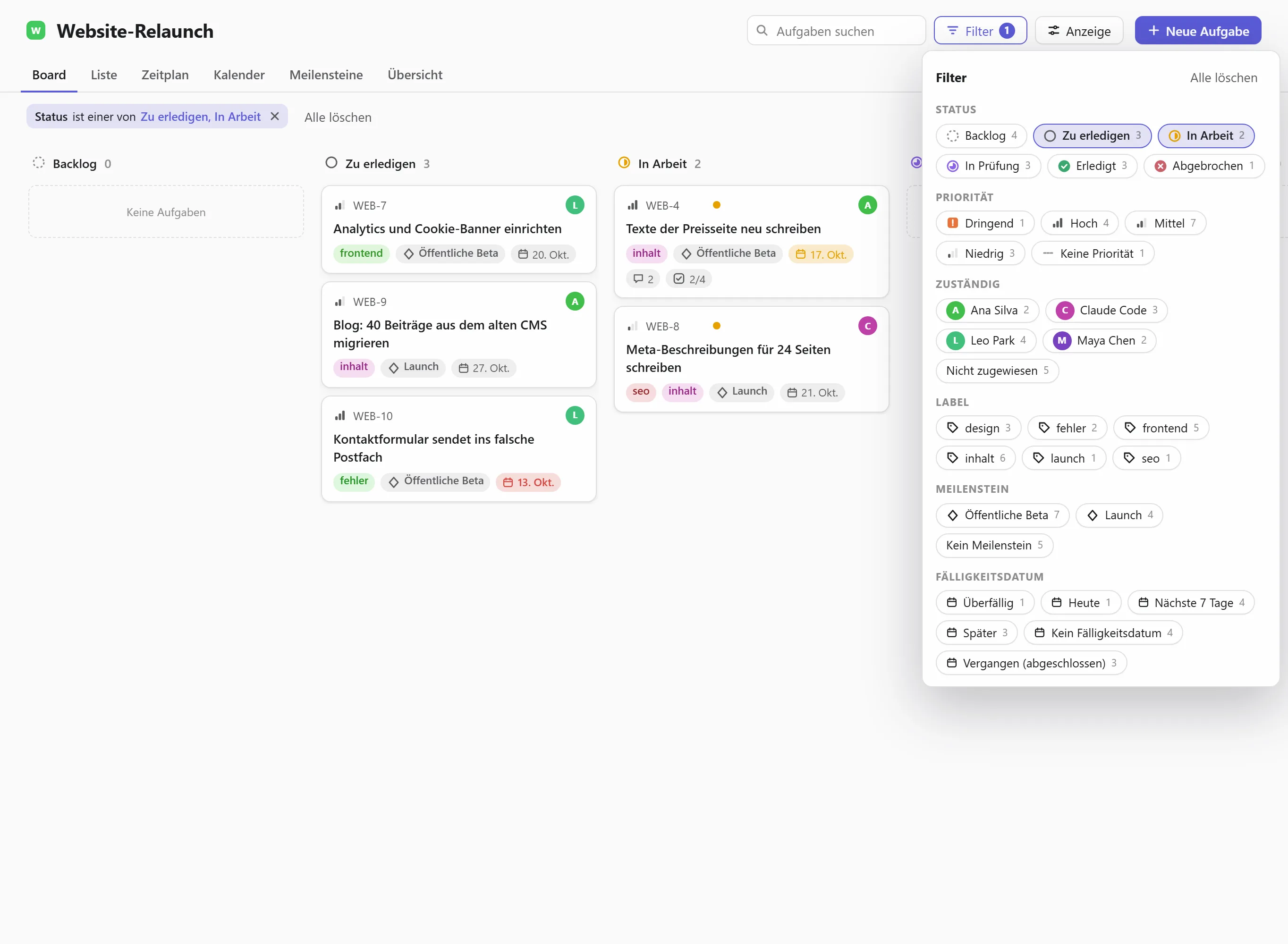
Task: Click the Backlog column dashed icon
Action: click(38, 163)
